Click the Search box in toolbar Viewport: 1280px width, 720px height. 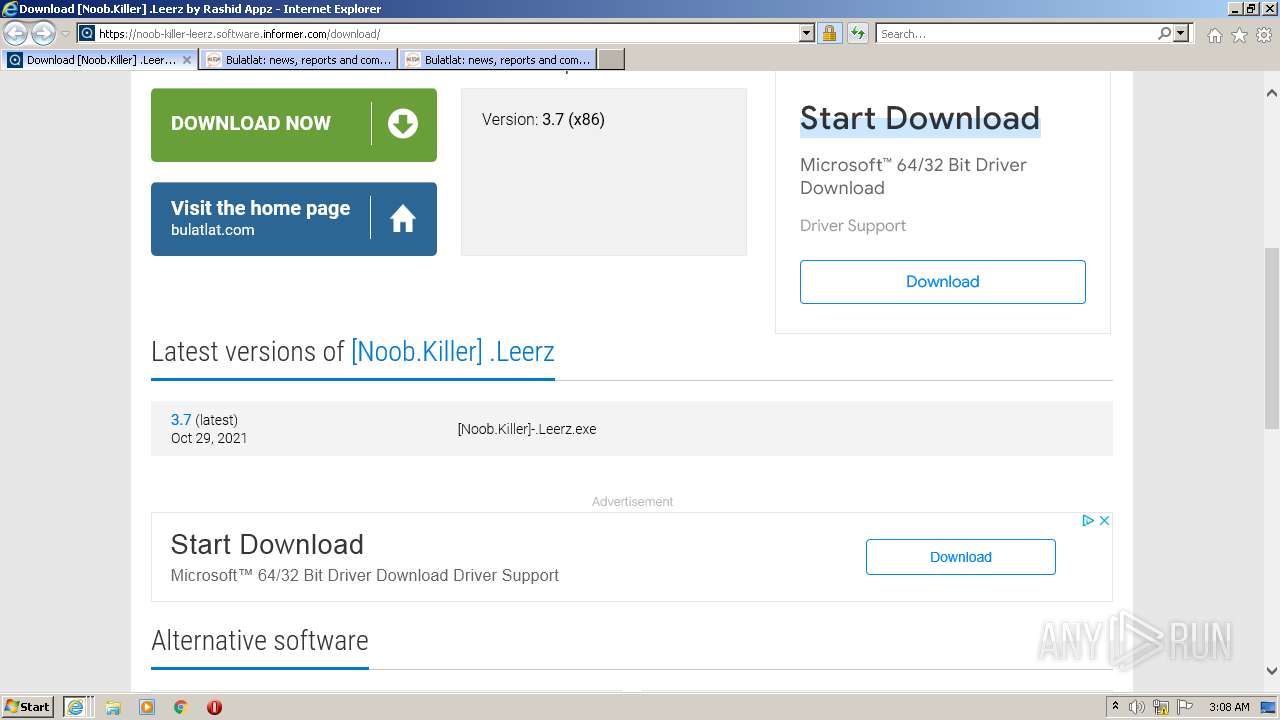1016,34
